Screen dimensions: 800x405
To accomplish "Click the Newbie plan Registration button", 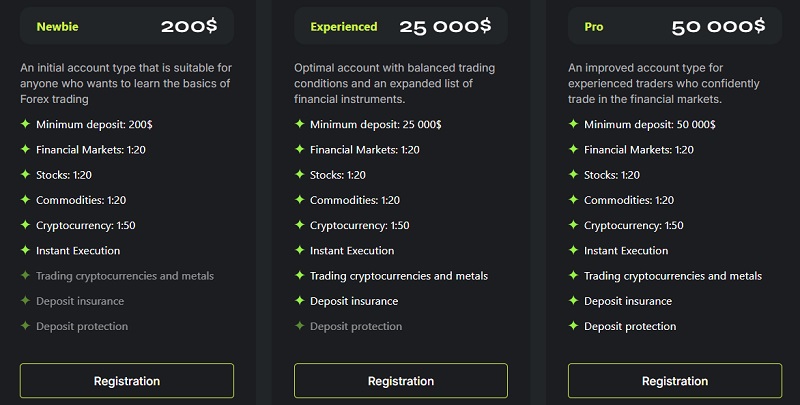I will (x=127, y=381).
